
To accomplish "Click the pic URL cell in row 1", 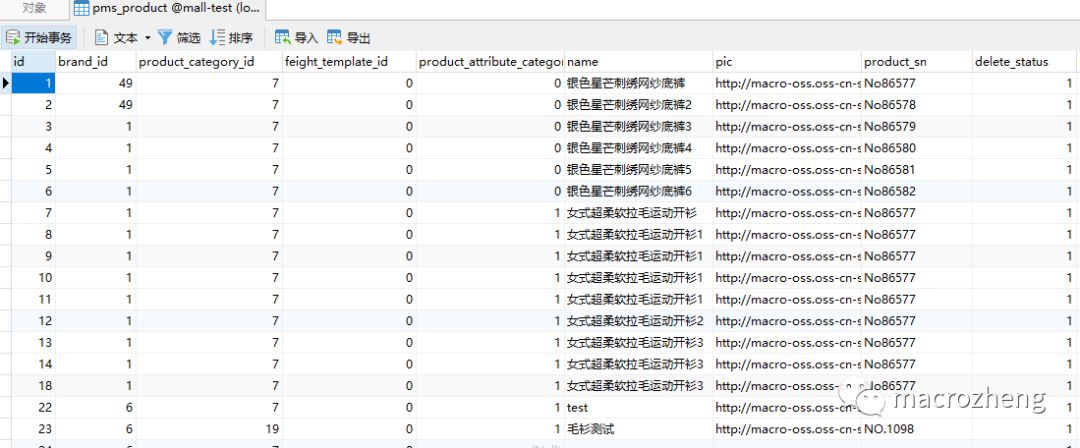I will pos(787,83).
